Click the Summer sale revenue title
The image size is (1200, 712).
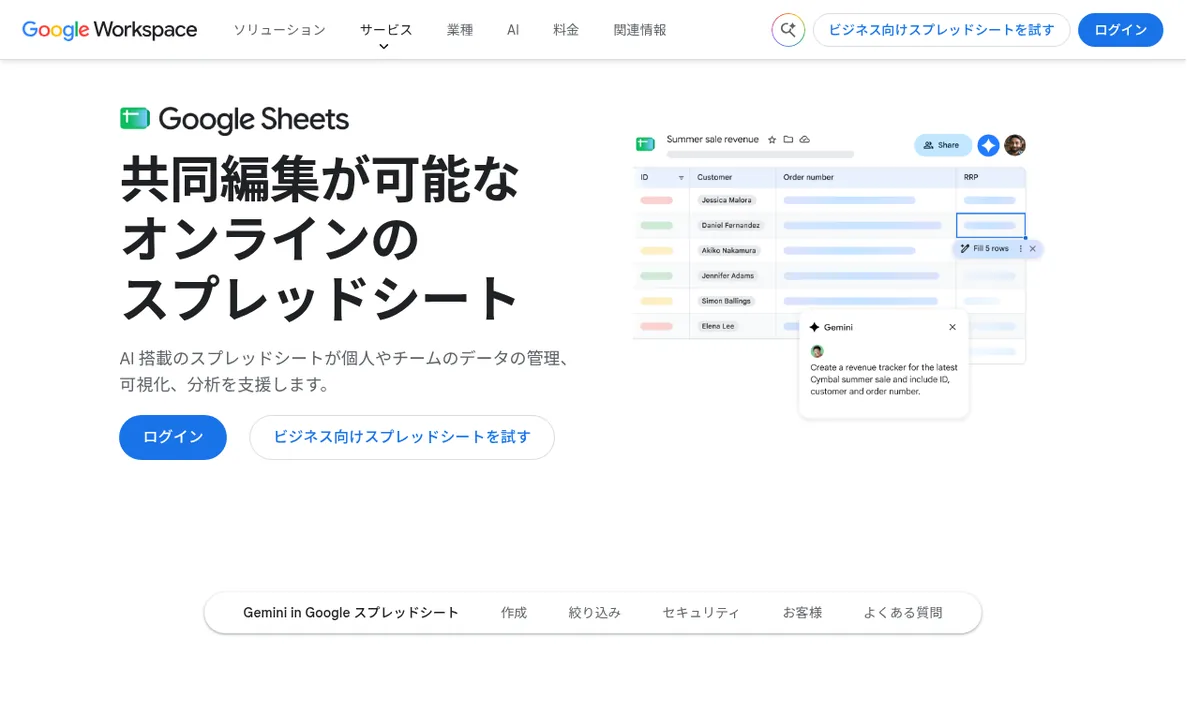tap(712, 140)
